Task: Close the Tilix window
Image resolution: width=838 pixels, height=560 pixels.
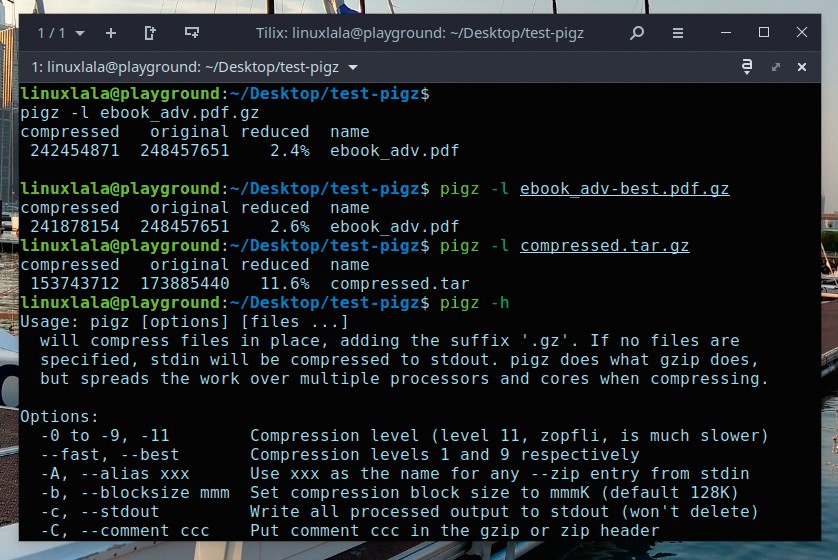Action: point(802,32)
